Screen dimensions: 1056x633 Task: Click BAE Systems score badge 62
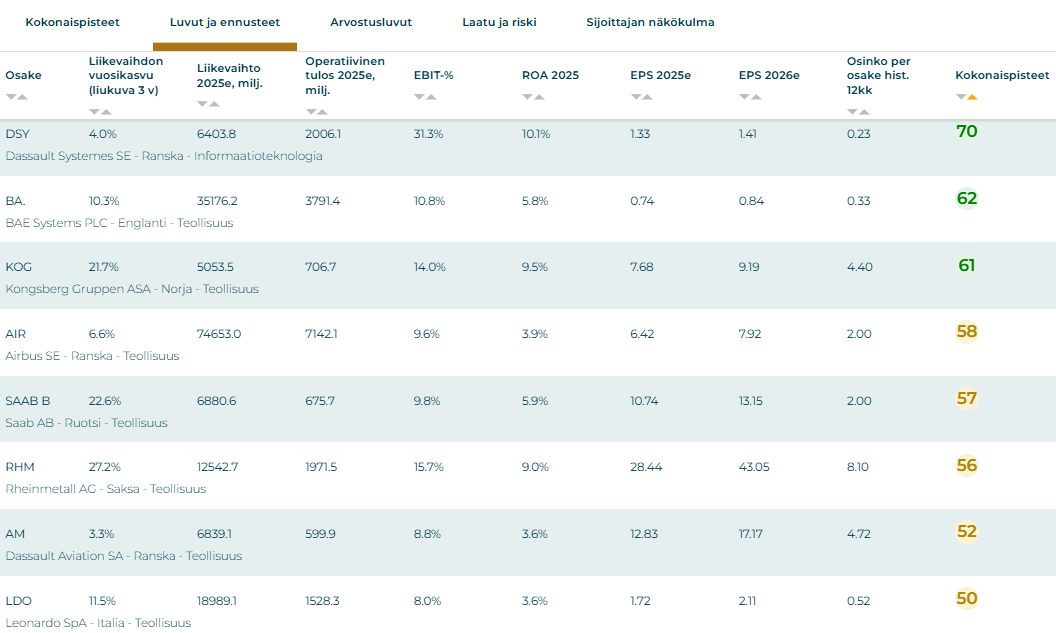pyautogui.click(x=966, y=199)
